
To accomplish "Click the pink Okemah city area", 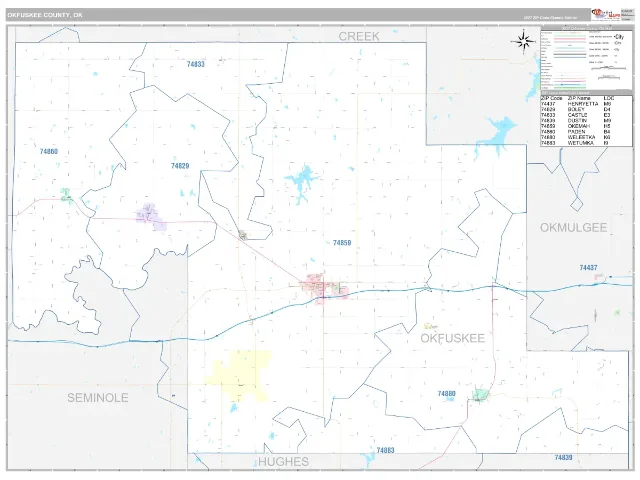I will point(324,287).
